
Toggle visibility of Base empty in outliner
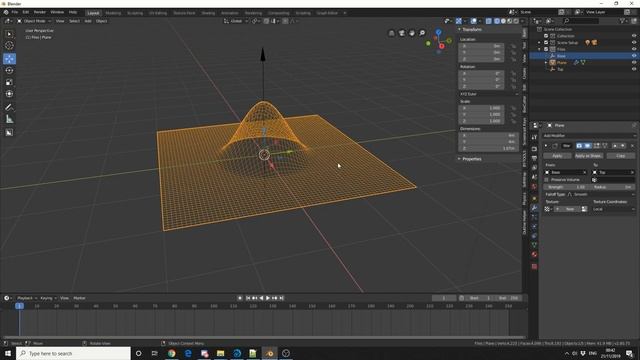(634, 56)
